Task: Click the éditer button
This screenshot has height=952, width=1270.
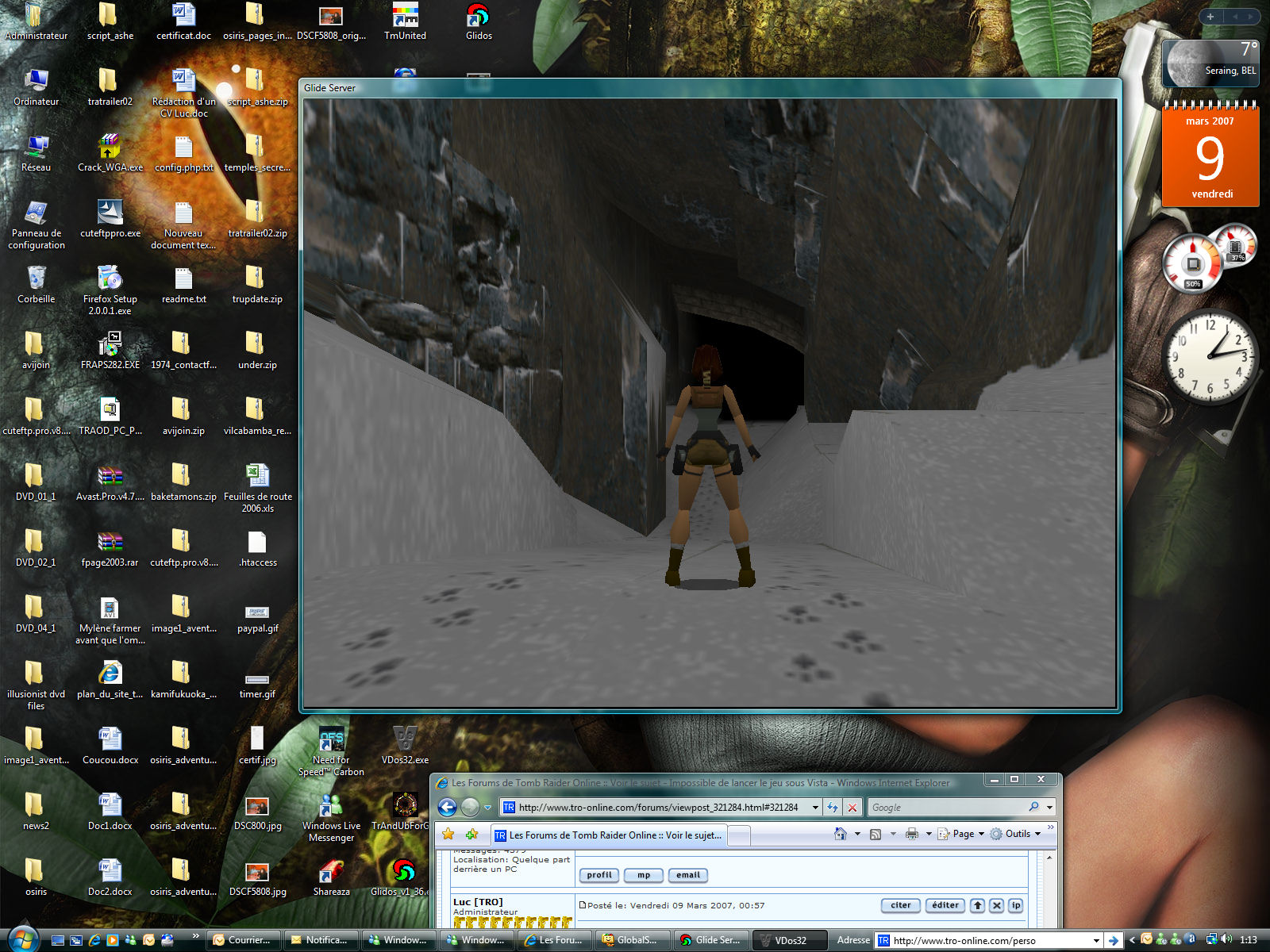Action: [x=945, y=905]
